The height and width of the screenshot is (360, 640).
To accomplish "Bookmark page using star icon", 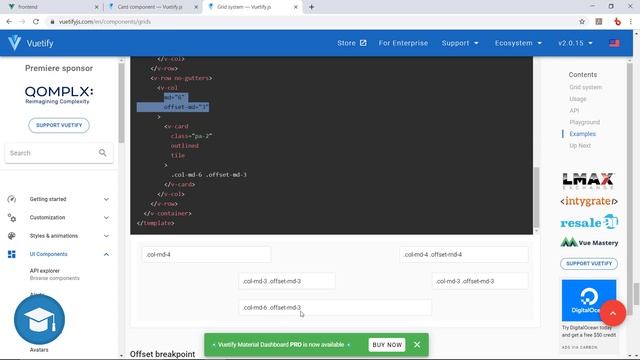I will coord(582,22).
